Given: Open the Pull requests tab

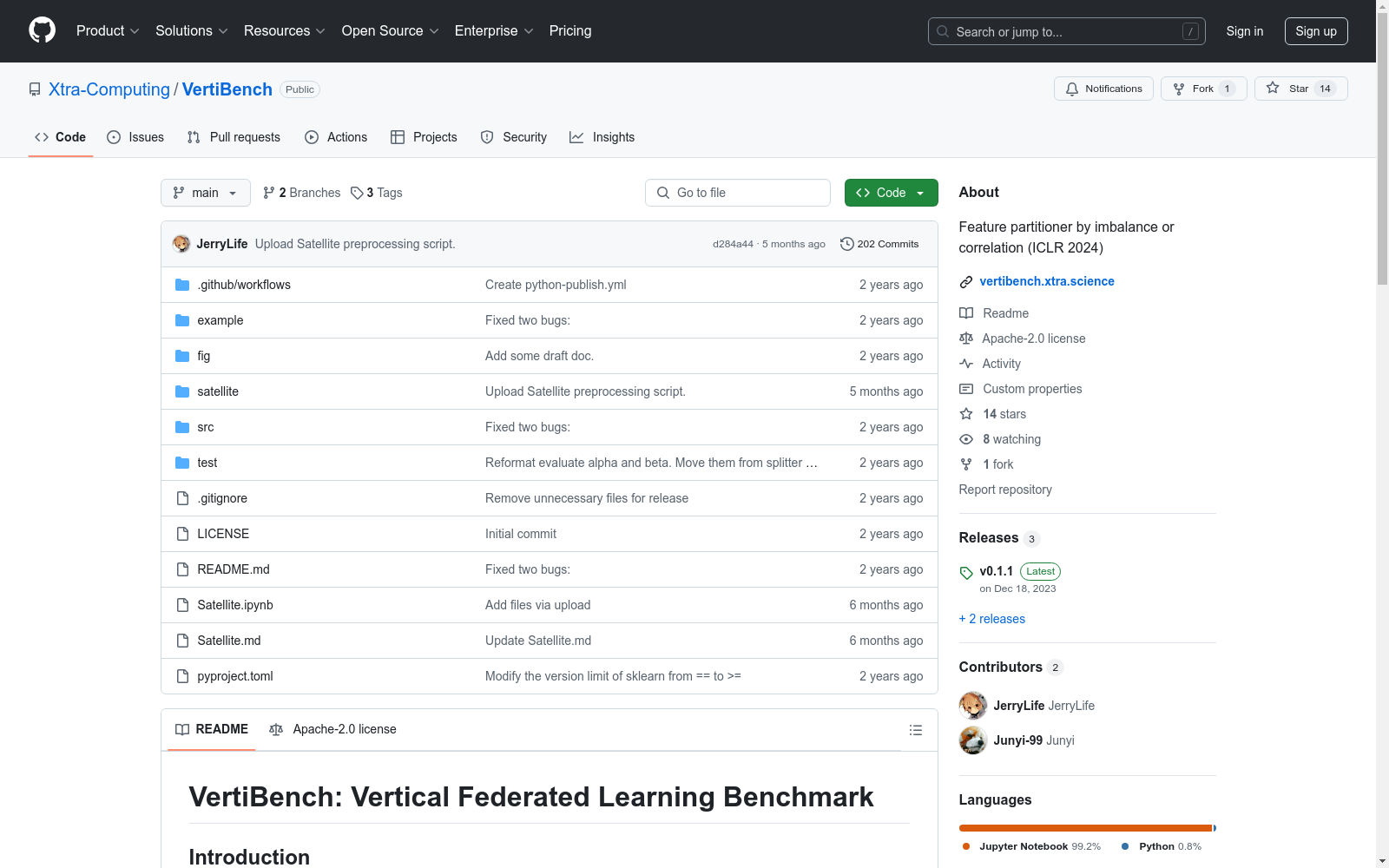Looking at the screenshot, I should (x=234, y=137).
